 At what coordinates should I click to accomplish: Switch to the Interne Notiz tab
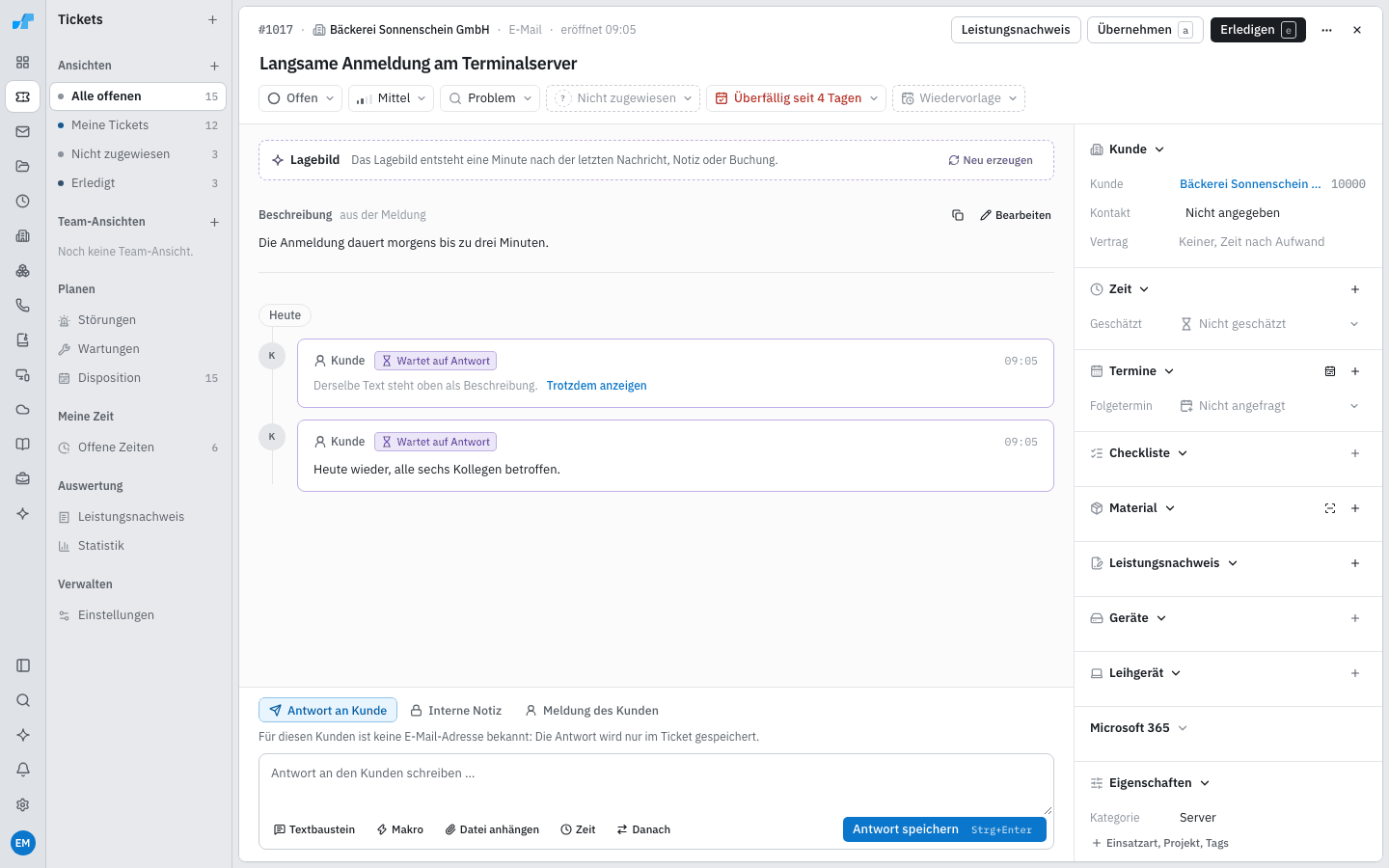click(456, 711)
